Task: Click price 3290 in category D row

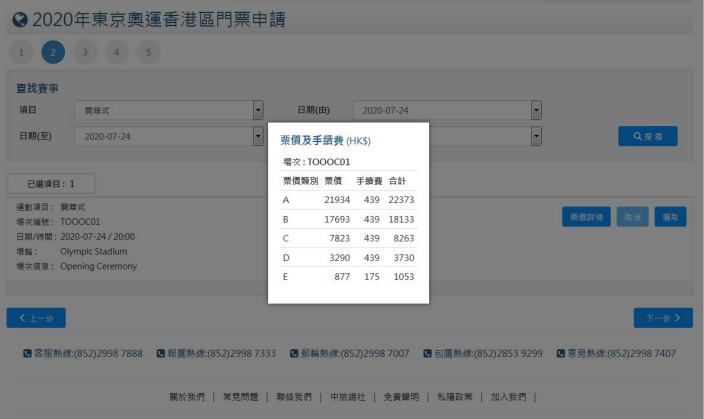Action: click(339, 258)
